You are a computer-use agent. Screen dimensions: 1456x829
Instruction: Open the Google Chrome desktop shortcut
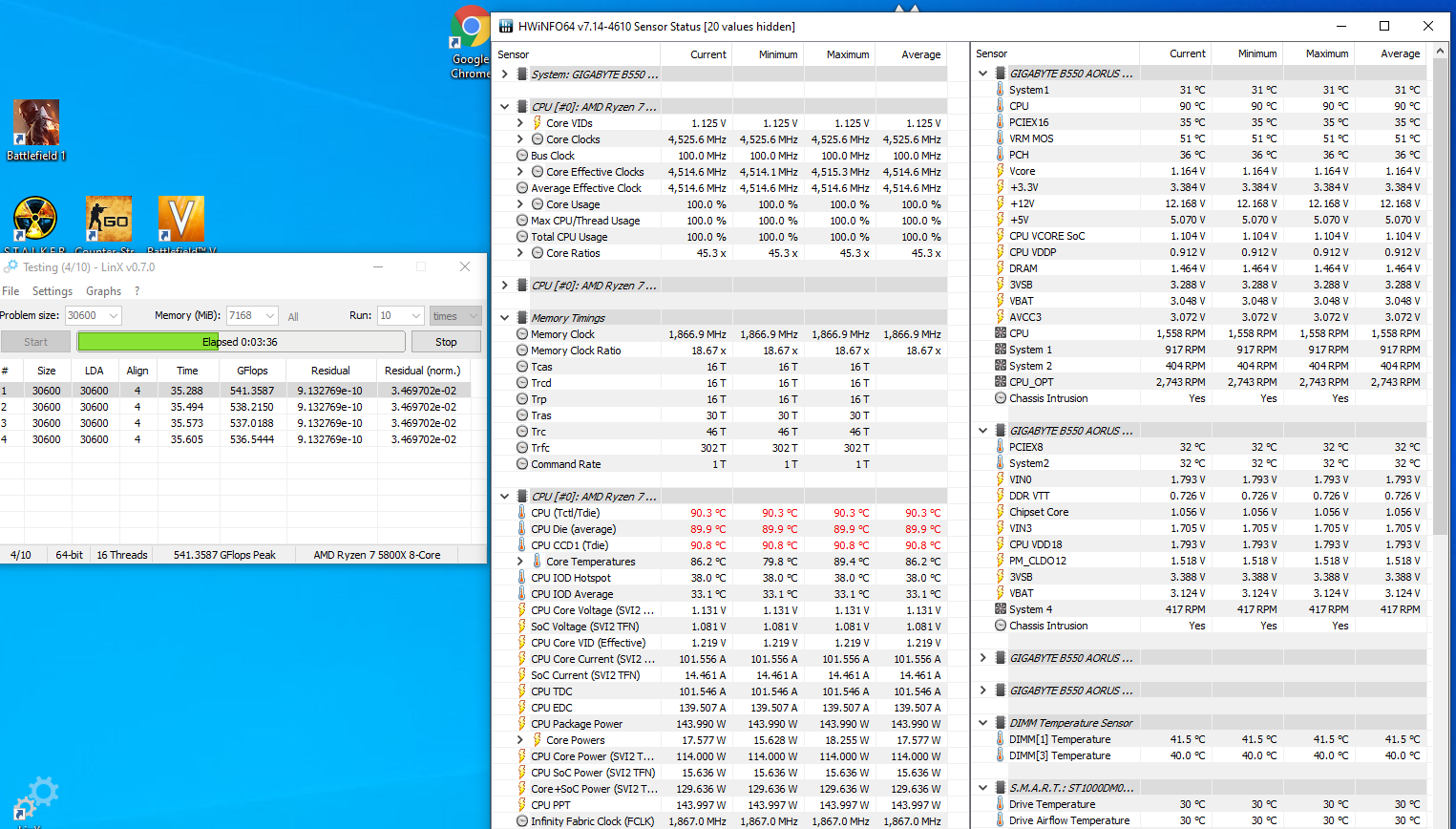coord(470,29)
